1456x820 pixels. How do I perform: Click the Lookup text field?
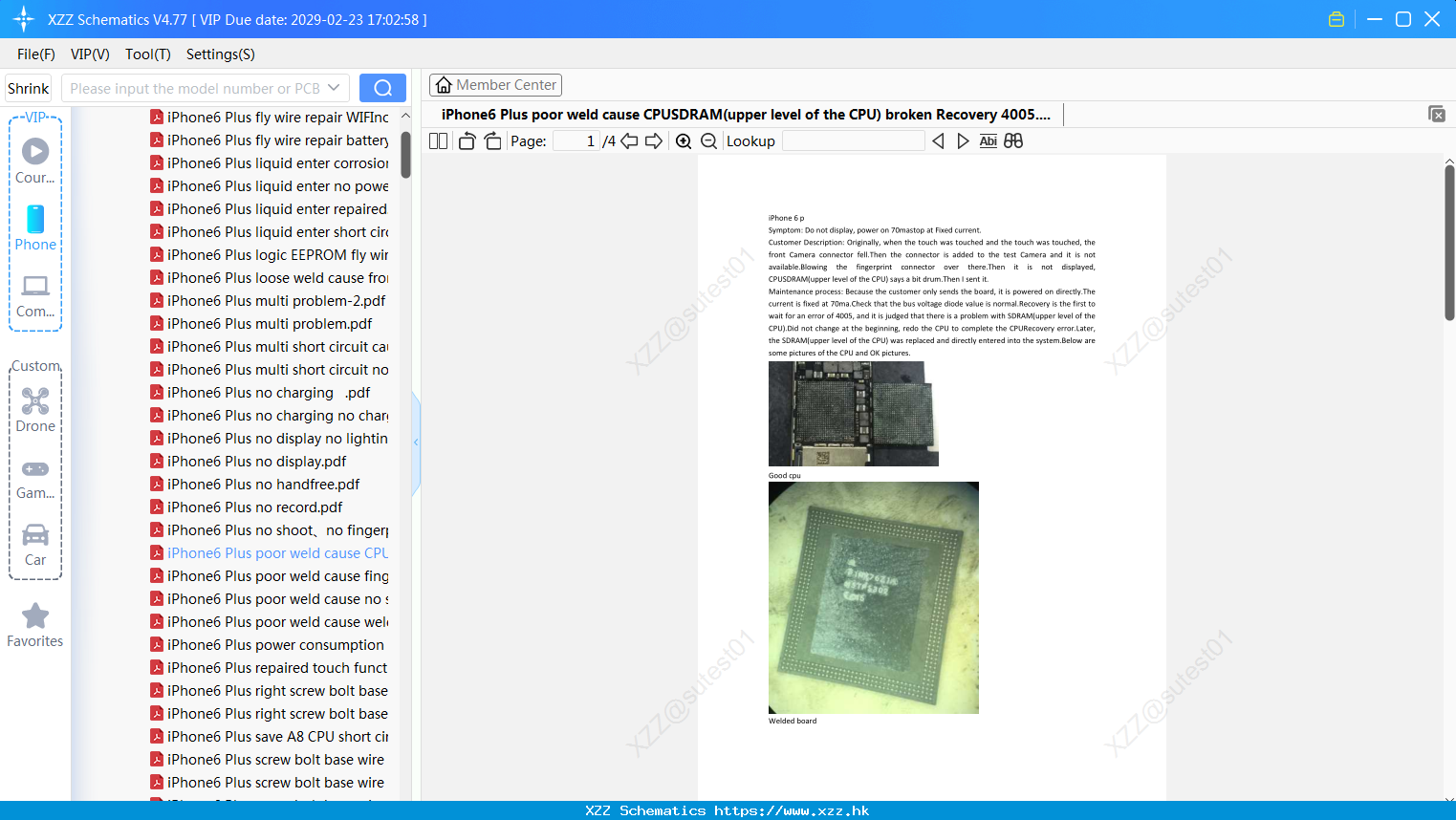pyautogui.click(x=853, y=141)
